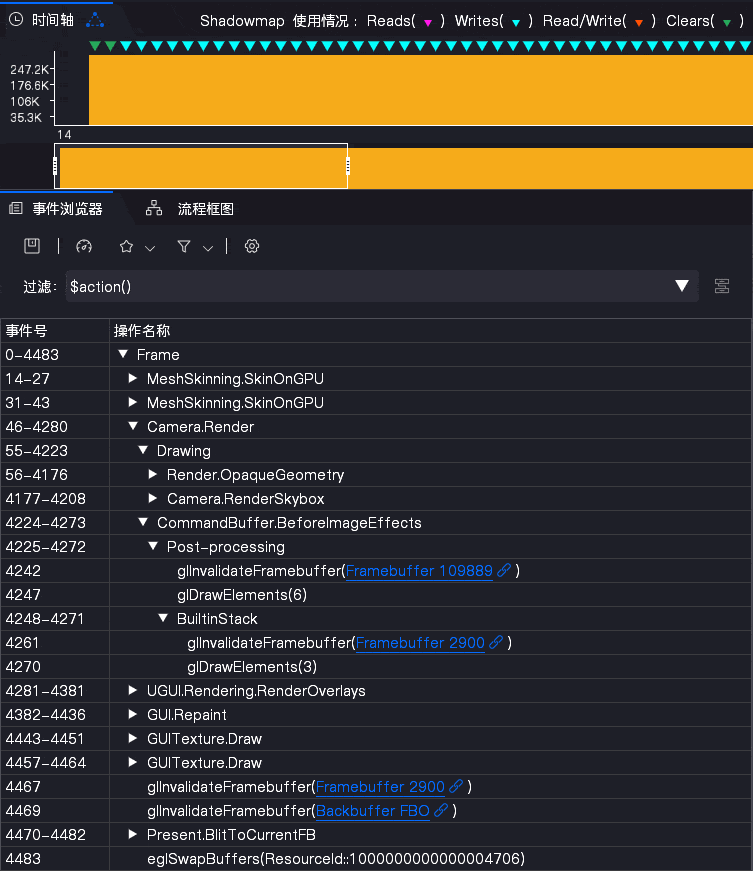Click the link icon beside Backbuffer FBO
This screenshot has height=871, width=753.
[441, 810]
